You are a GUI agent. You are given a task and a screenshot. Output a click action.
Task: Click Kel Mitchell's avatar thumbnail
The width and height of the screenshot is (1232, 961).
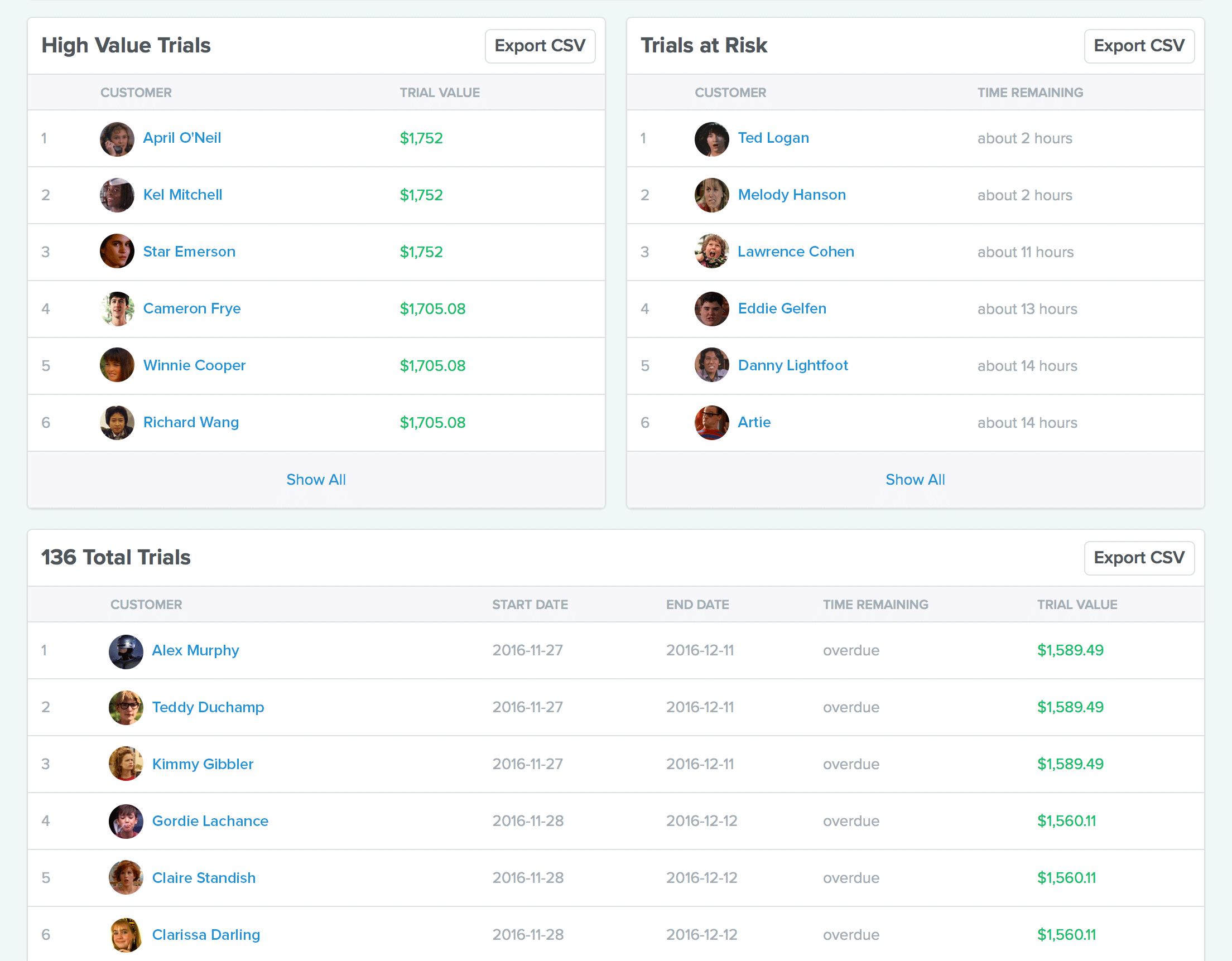(x=117, y=195)
